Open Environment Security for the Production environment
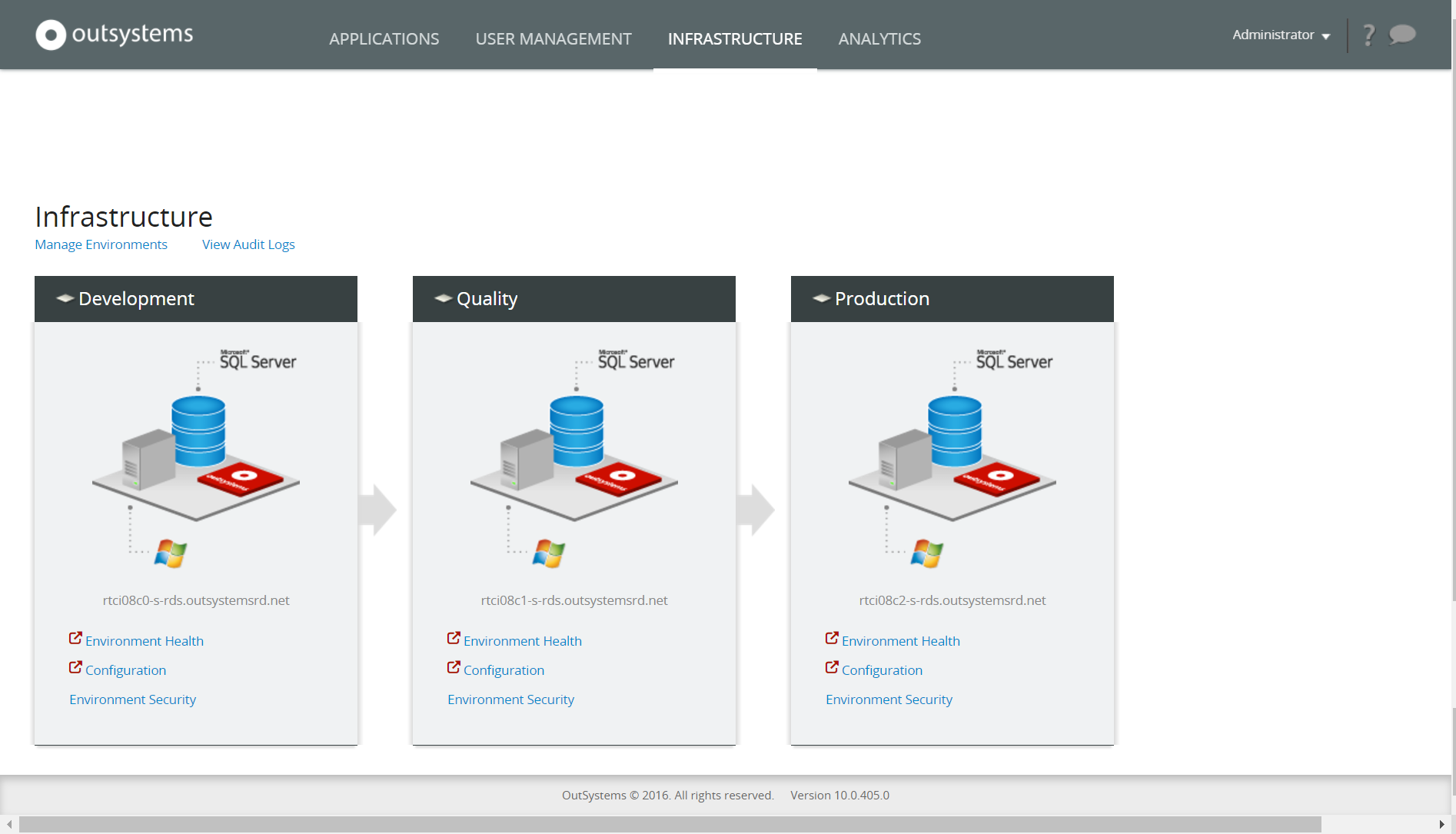 [889, 699]
